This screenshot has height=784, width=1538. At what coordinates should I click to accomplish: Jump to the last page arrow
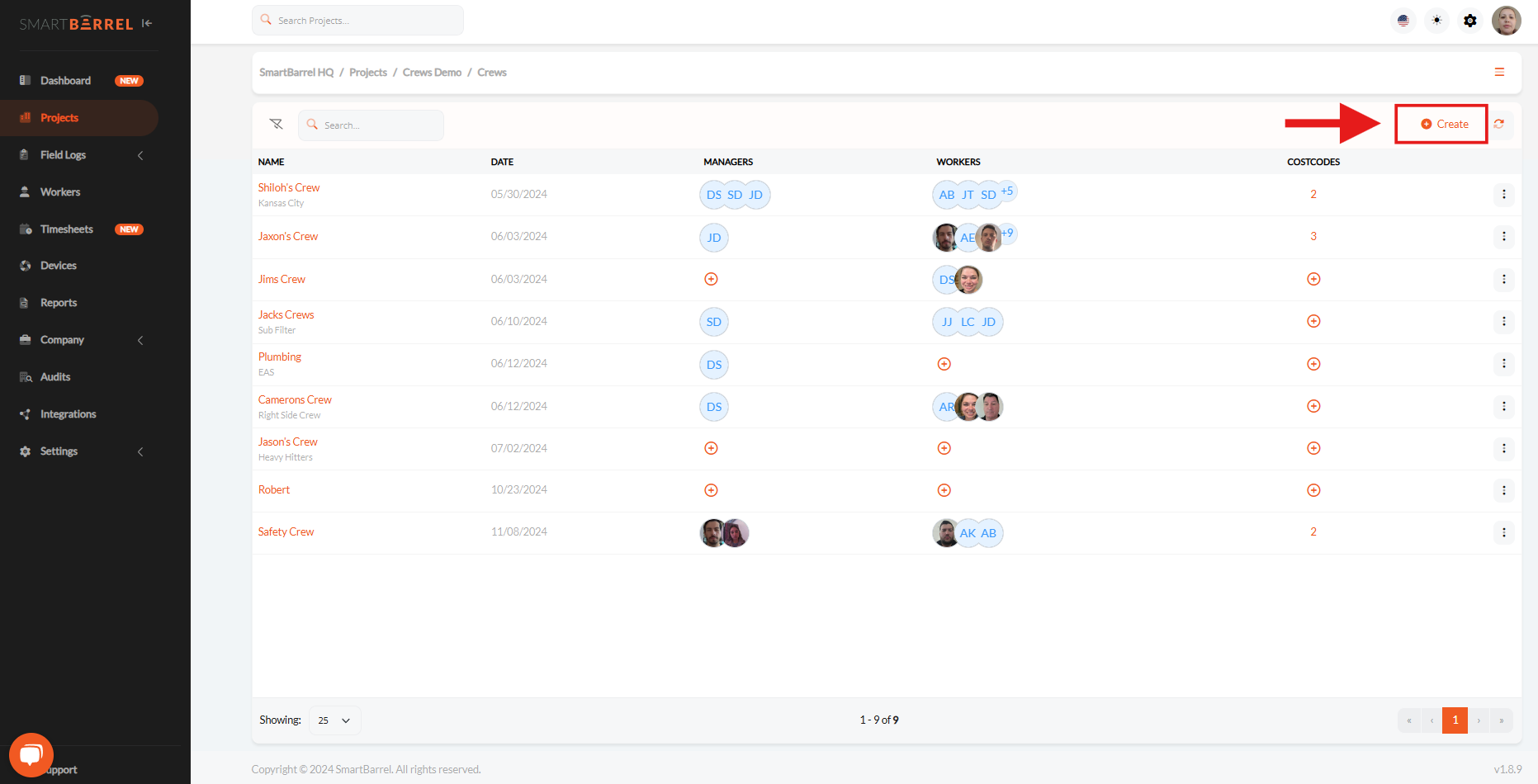(1502, 720)
